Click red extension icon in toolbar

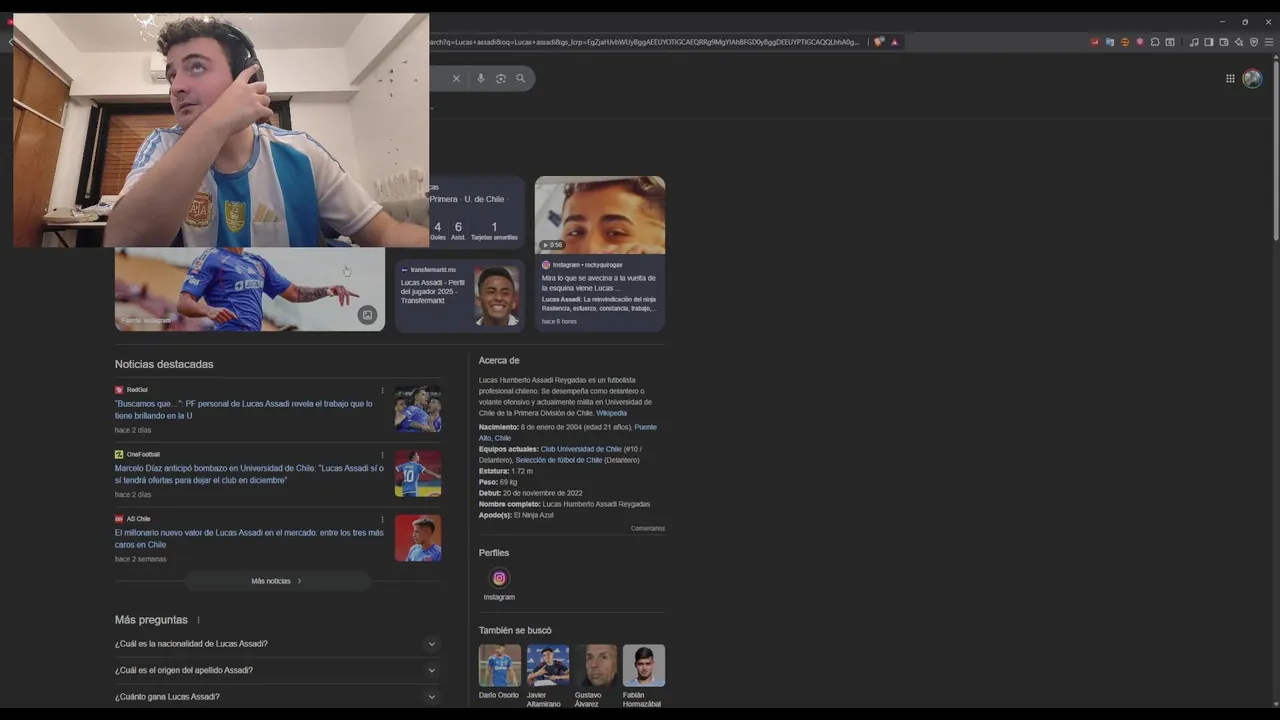point(1095,42)
